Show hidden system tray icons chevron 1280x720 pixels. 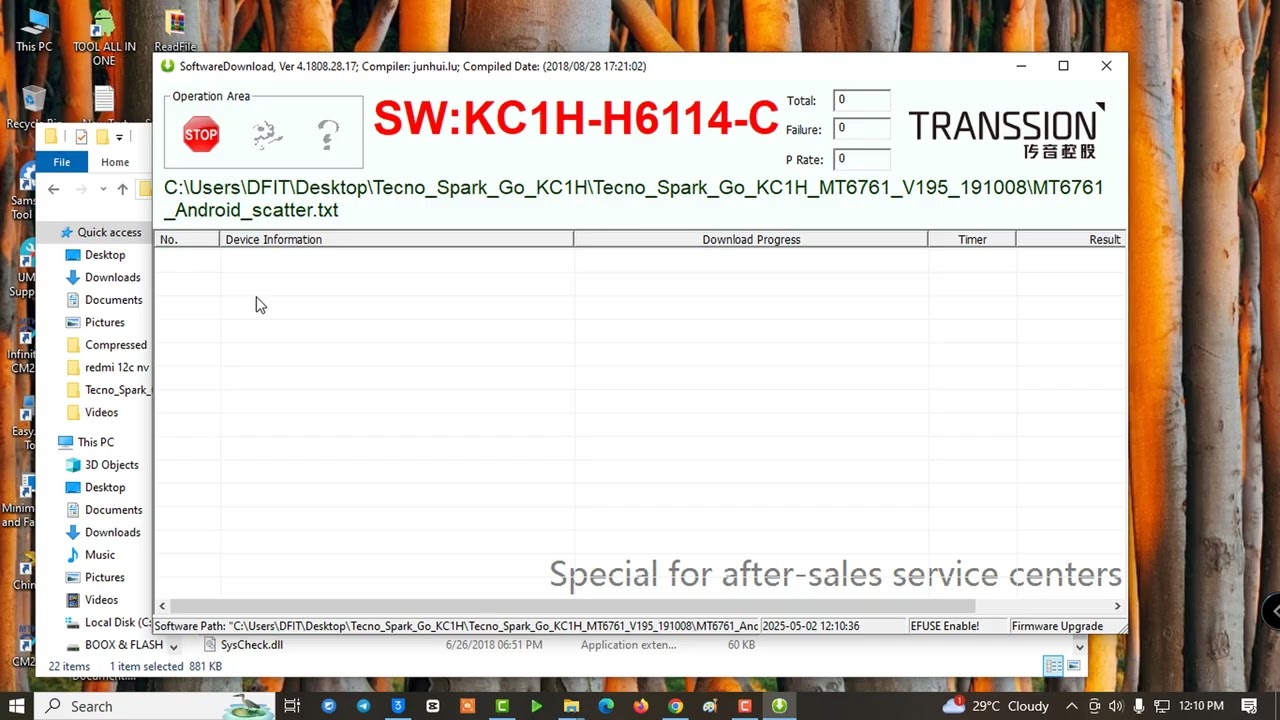tap(1071, 706)
